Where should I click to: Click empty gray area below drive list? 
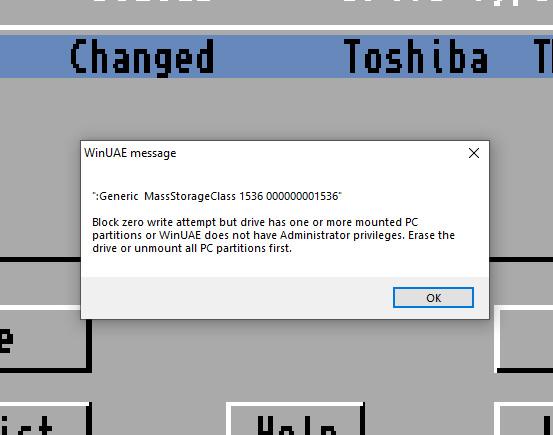[x=276, y=106]
